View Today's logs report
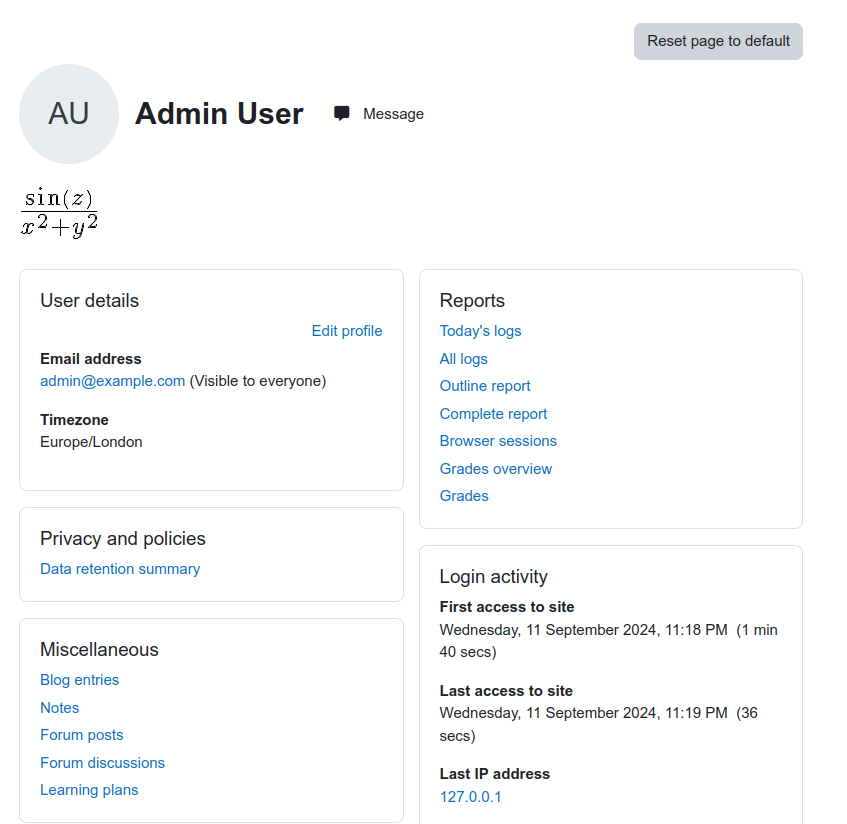This screenshot has height=824, width=847. point(480,331)
